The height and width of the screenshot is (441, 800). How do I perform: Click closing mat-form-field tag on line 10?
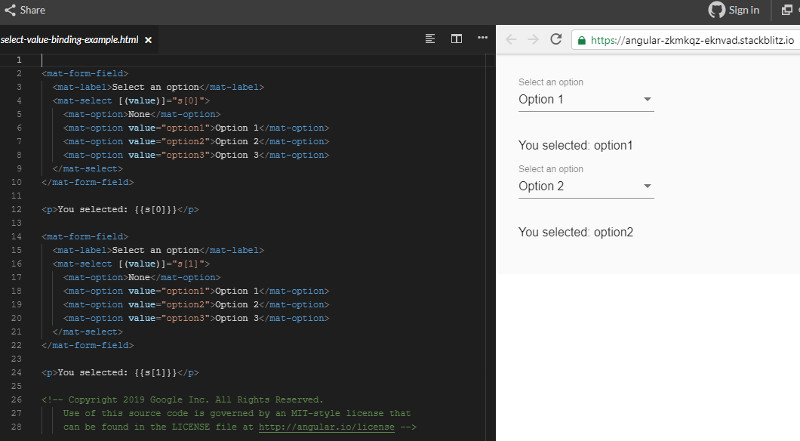pos(87,182)
